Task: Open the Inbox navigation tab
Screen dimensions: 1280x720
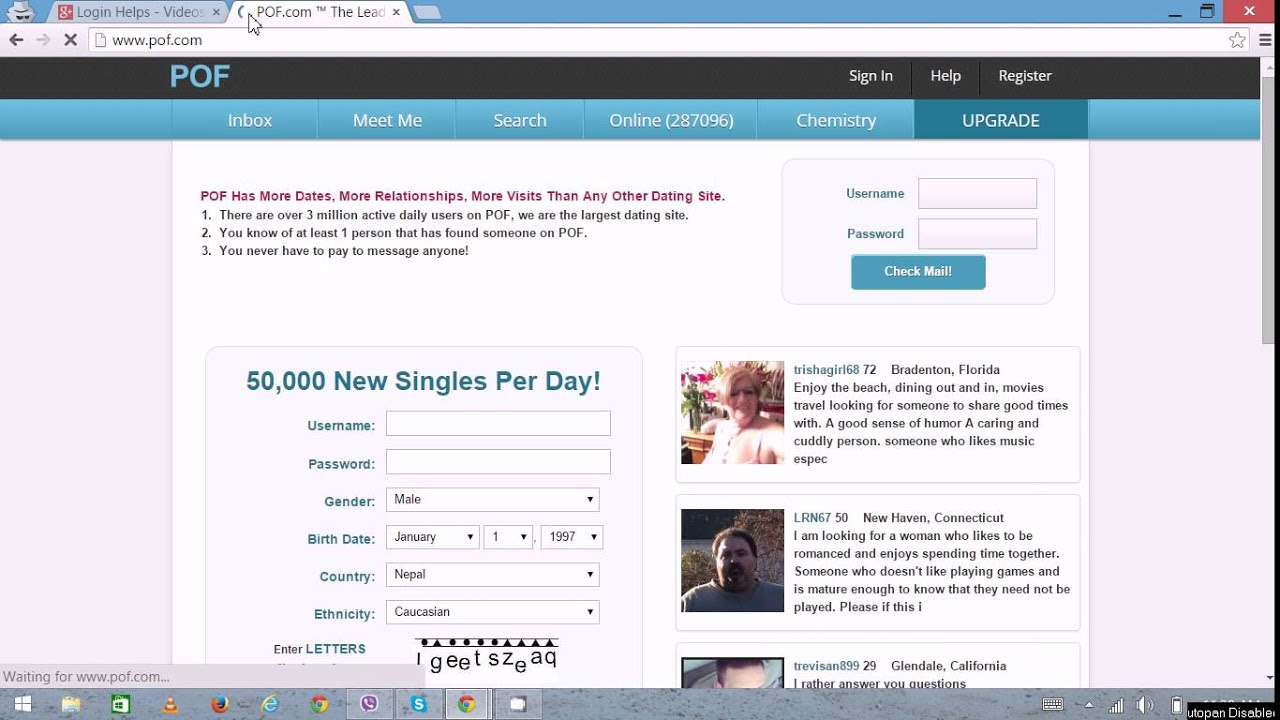Action: [250, 120]
